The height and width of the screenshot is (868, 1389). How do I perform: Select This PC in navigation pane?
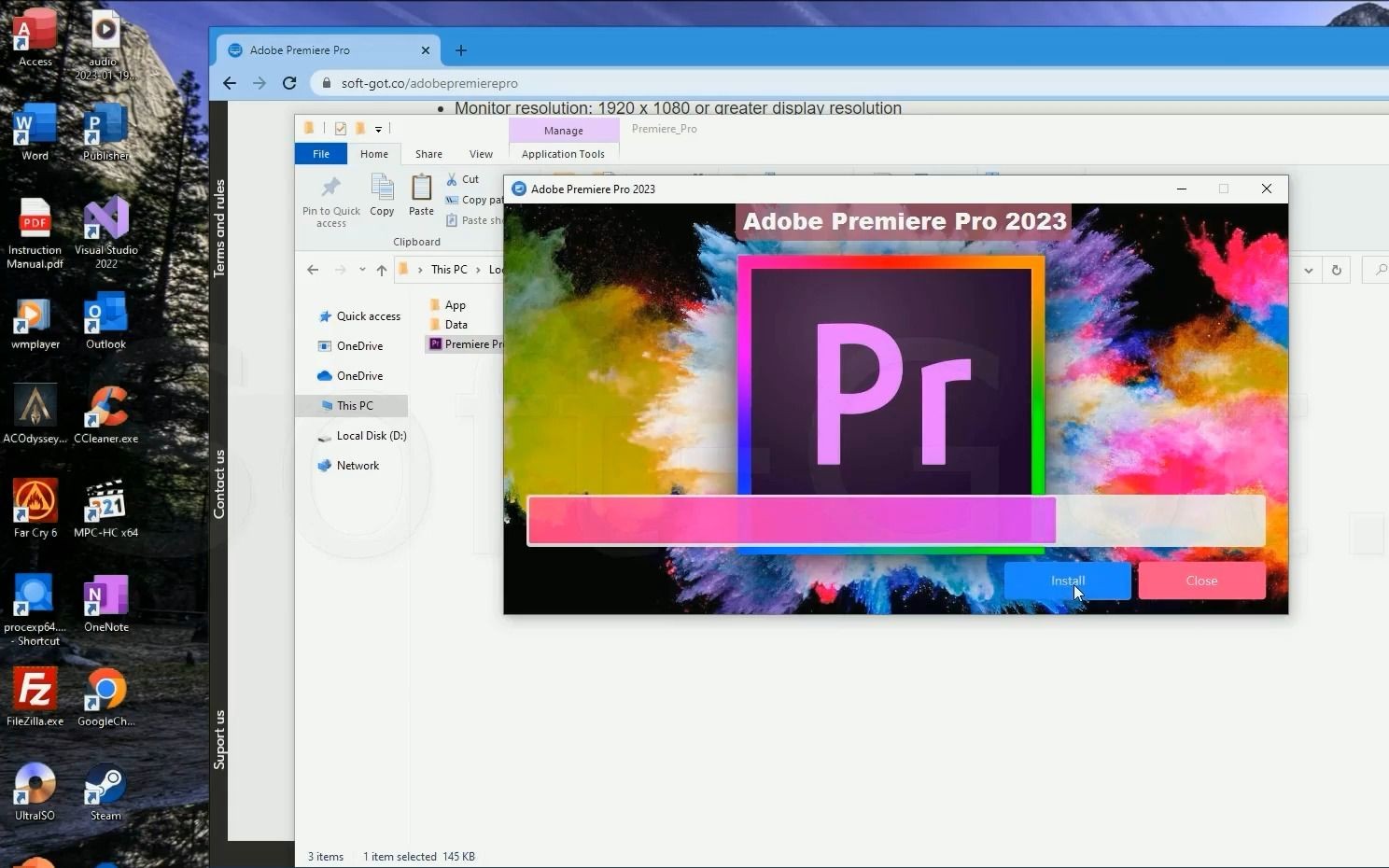351,406
